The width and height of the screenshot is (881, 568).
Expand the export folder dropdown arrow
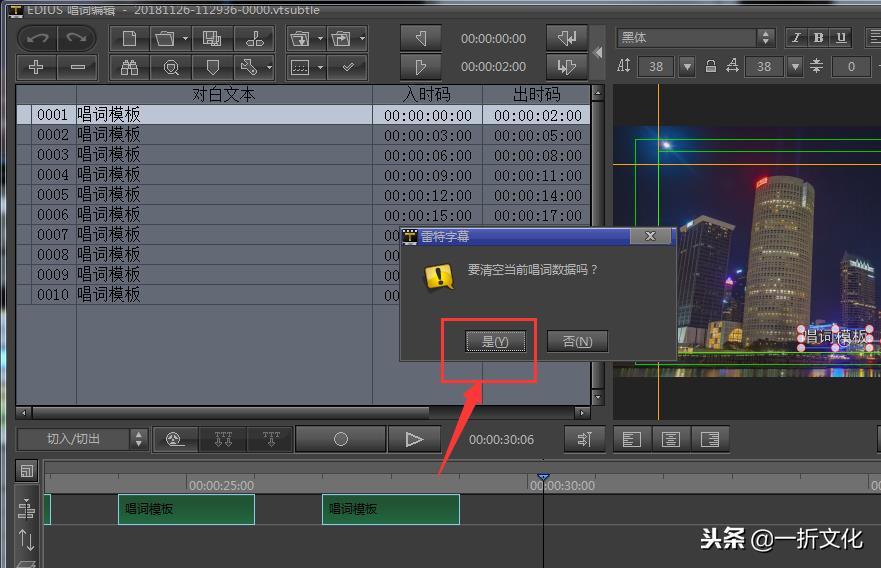click(362, 39)
